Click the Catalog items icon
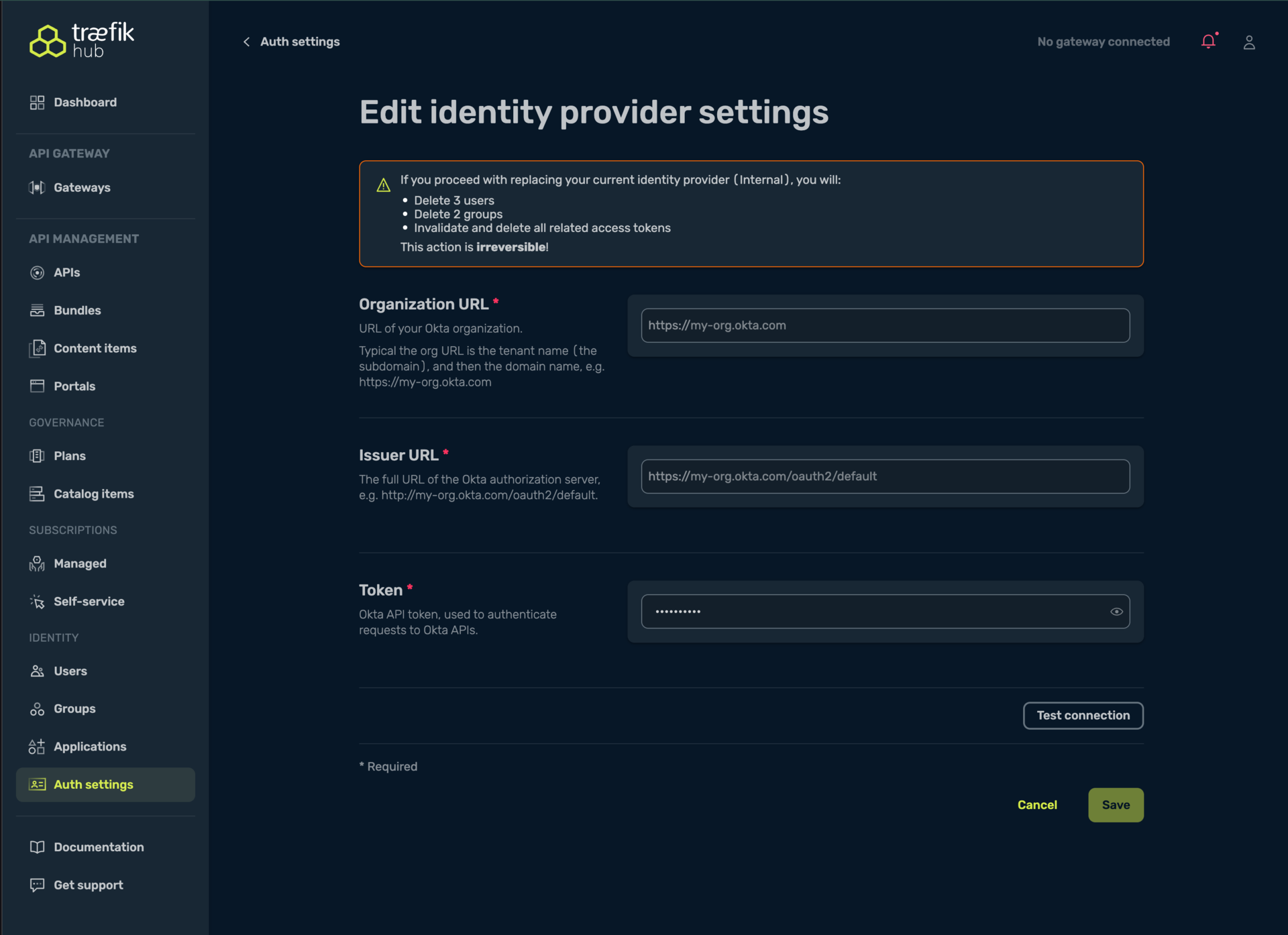 37,494
